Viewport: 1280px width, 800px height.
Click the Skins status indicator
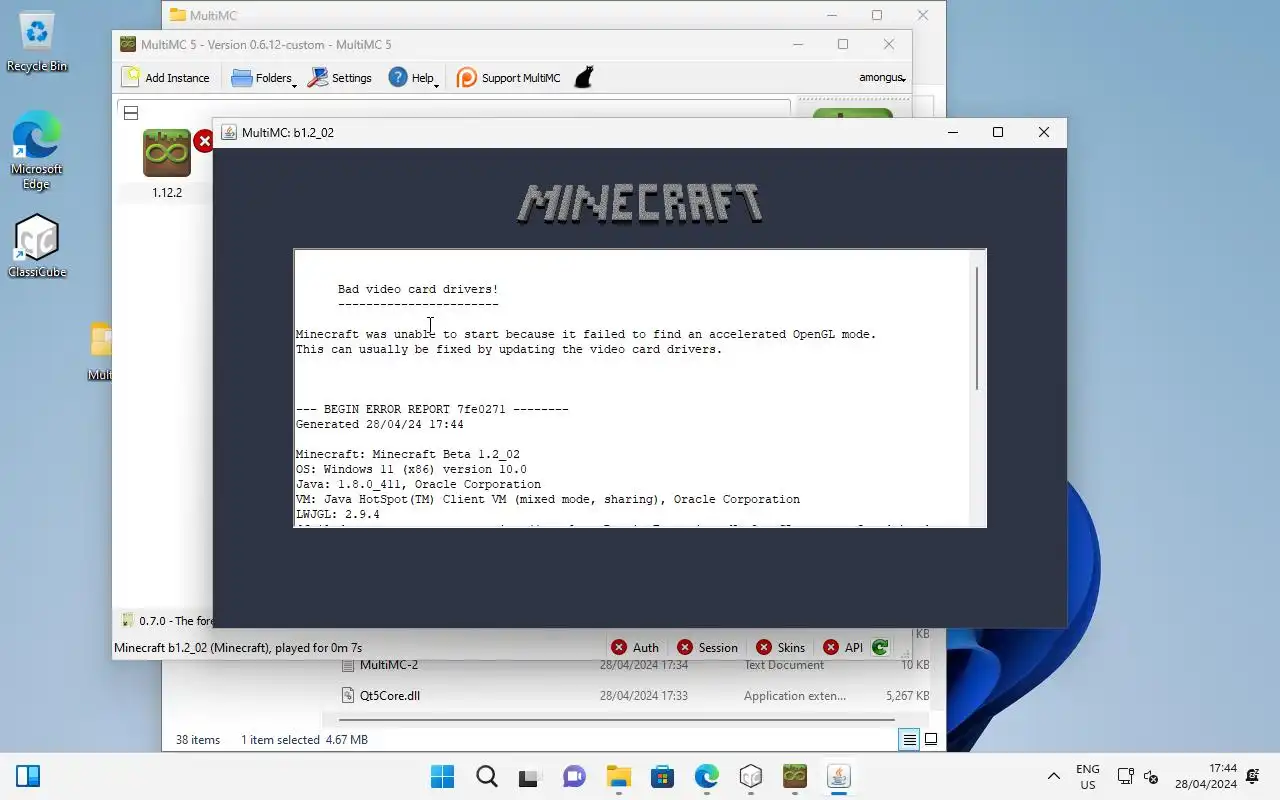[781, 647]
